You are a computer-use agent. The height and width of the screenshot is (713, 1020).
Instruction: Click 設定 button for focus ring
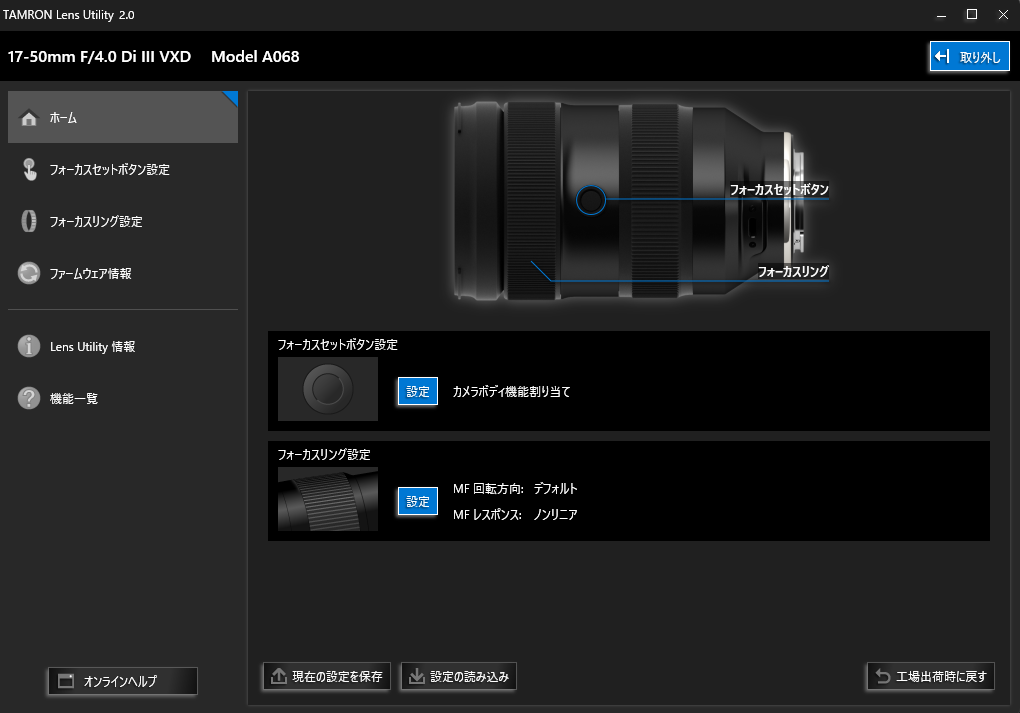click(418, 502)
